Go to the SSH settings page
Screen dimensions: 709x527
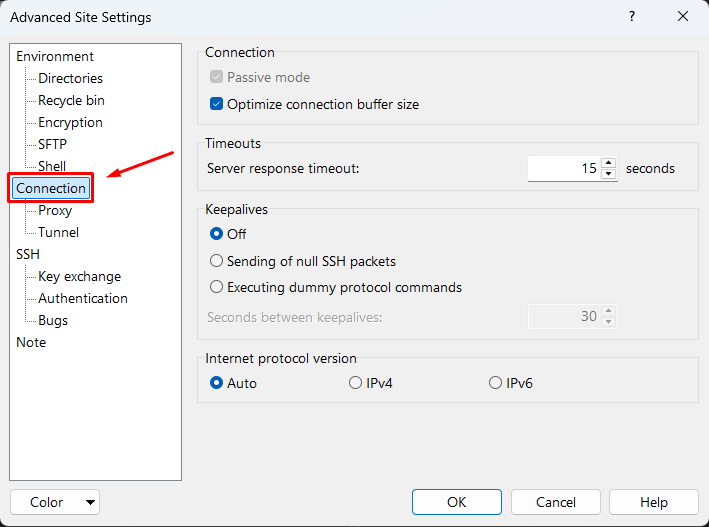tap(28, 254)
